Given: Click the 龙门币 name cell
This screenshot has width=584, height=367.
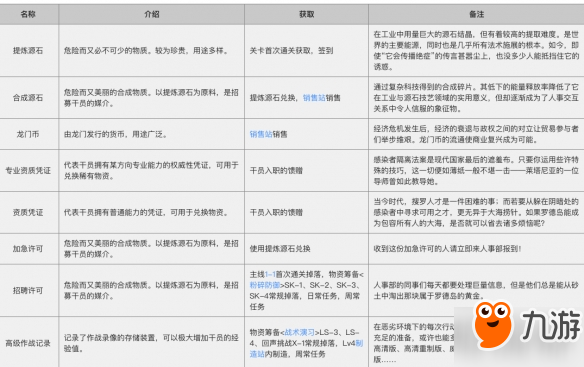Looking at the screenshot, I should click(x=28, y=134).
